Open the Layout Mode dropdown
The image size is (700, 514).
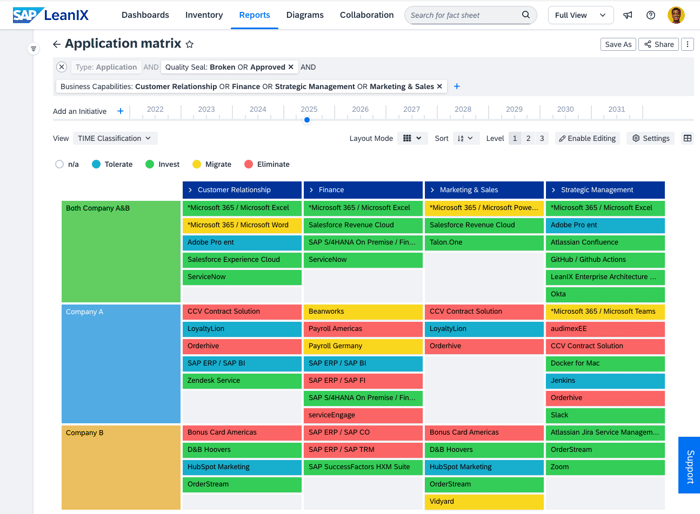pos(412,138)
